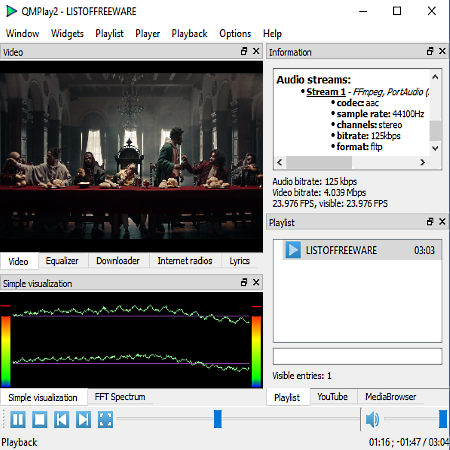Screen dimensions: 450x450
Task: Toggle fullscreen mode icon
Action: 105,419
